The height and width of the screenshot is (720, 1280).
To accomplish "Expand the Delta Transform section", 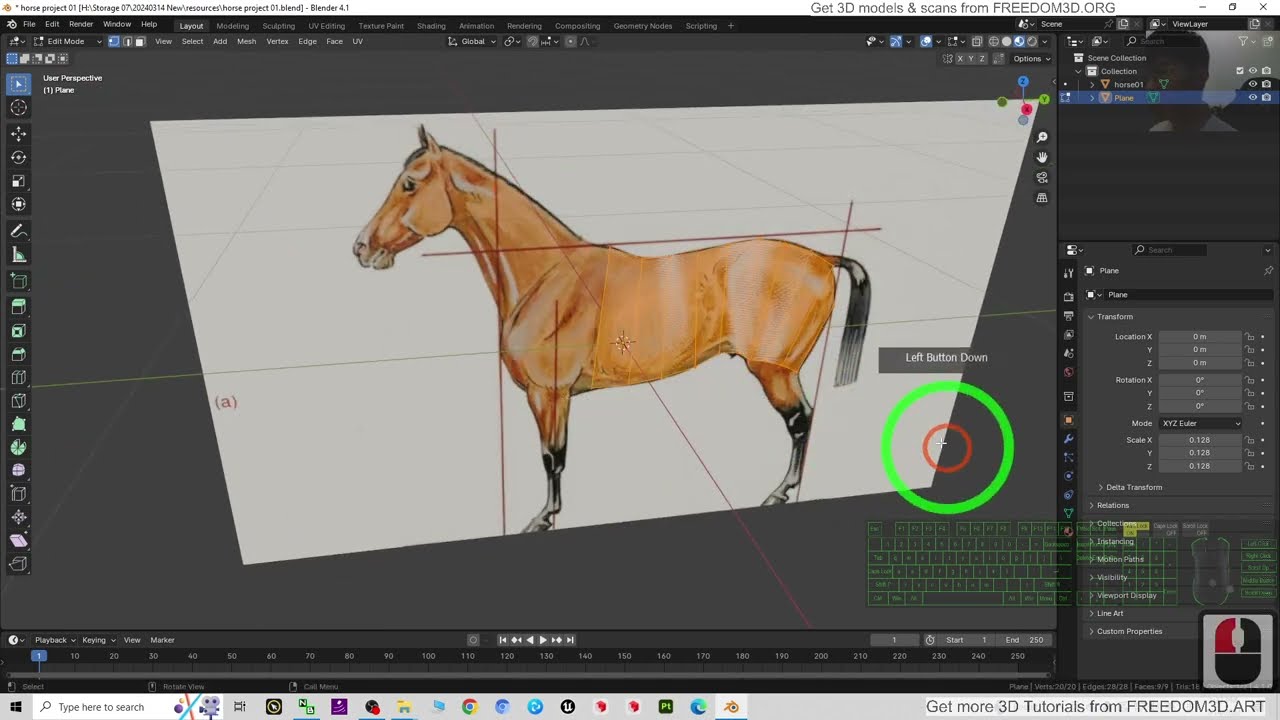I will point(1132,487).
